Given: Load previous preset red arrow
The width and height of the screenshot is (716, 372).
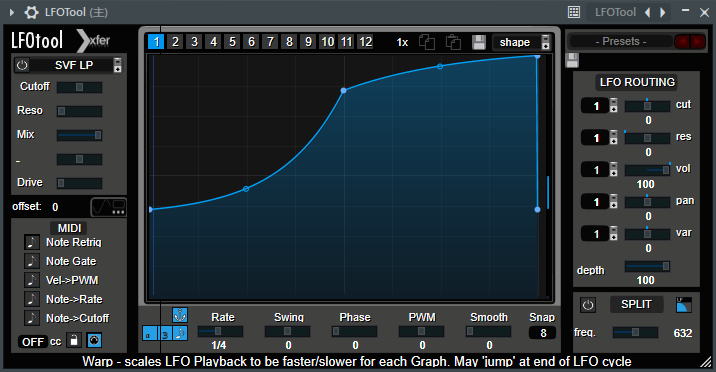Looking at the screenshot, I should click(x=683, y=42).
